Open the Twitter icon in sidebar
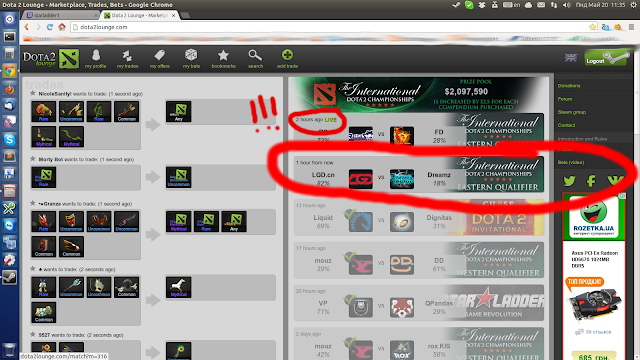640x360 pixels. tap(569, 180)
